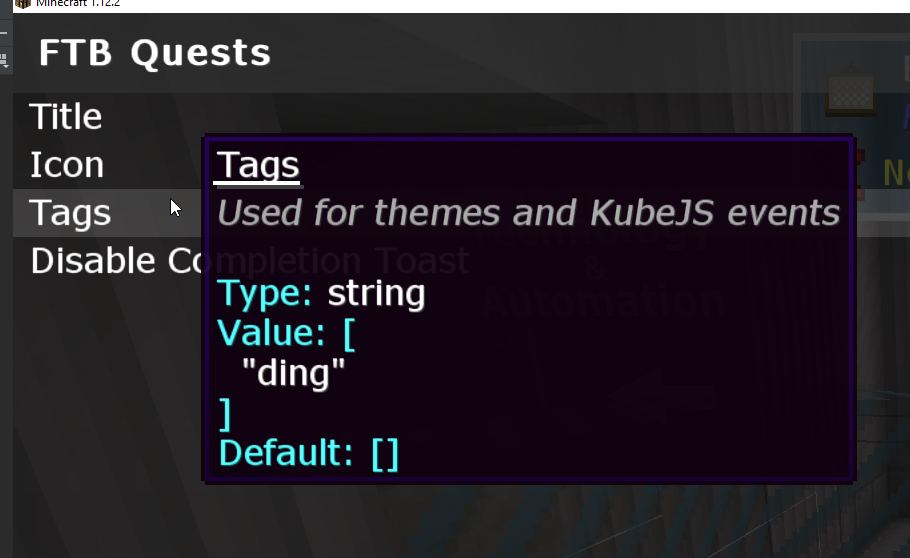Click the Minecraft window icon in title bar

click(x=22, y=4)
